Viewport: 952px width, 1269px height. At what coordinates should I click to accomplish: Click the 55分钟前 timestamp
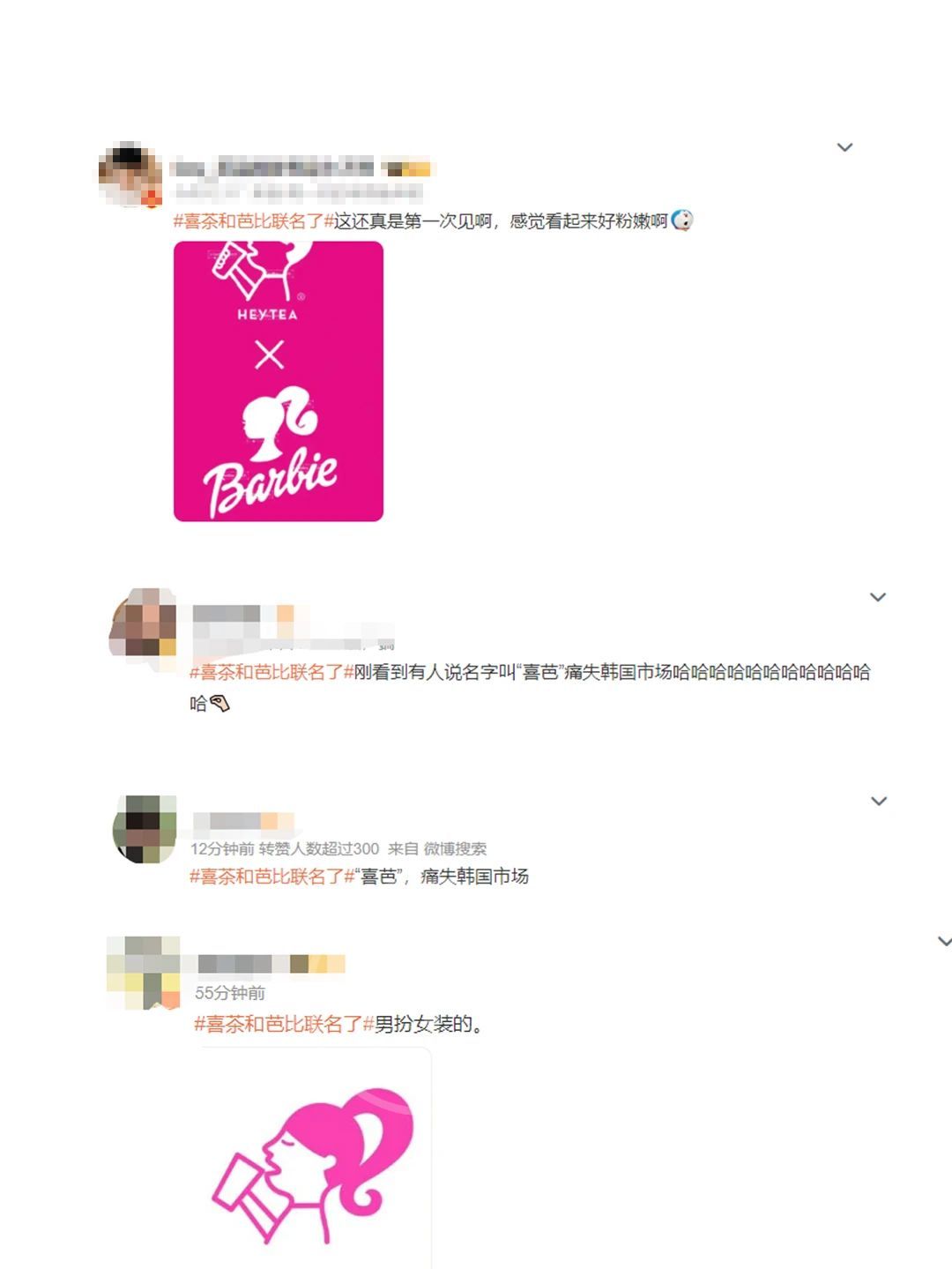230,993
